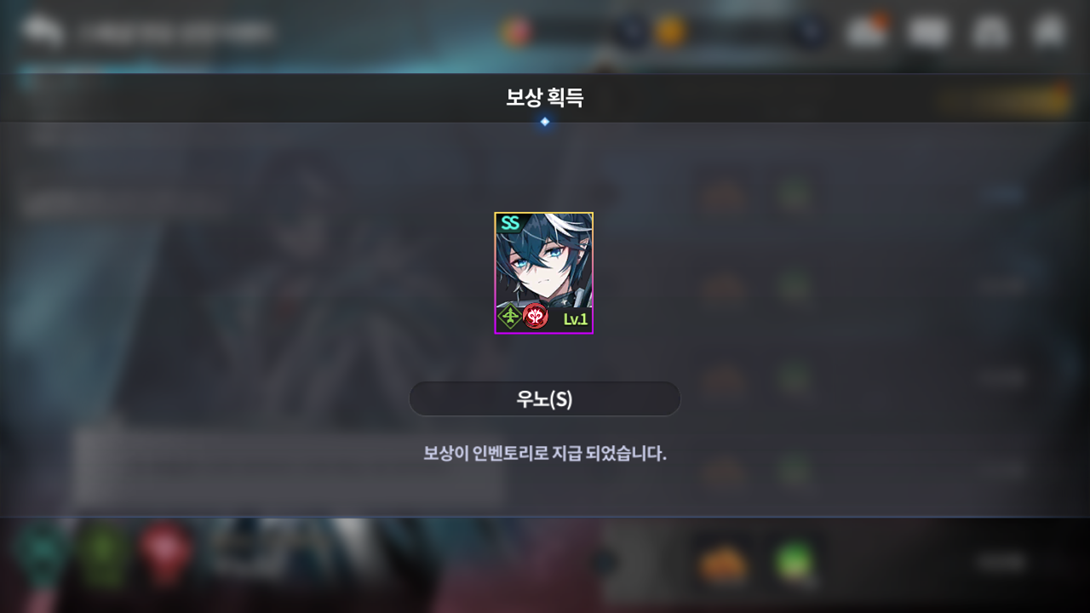This screenshot has width=1090, height=613.
Task: Click the blurred red round icon at bottom left
Action: point(166,554)
